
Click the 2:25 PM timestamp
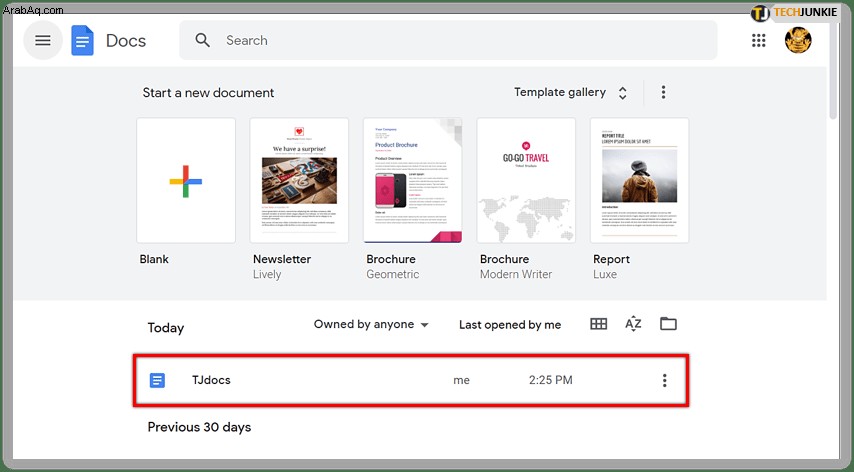tap(551, 380)
